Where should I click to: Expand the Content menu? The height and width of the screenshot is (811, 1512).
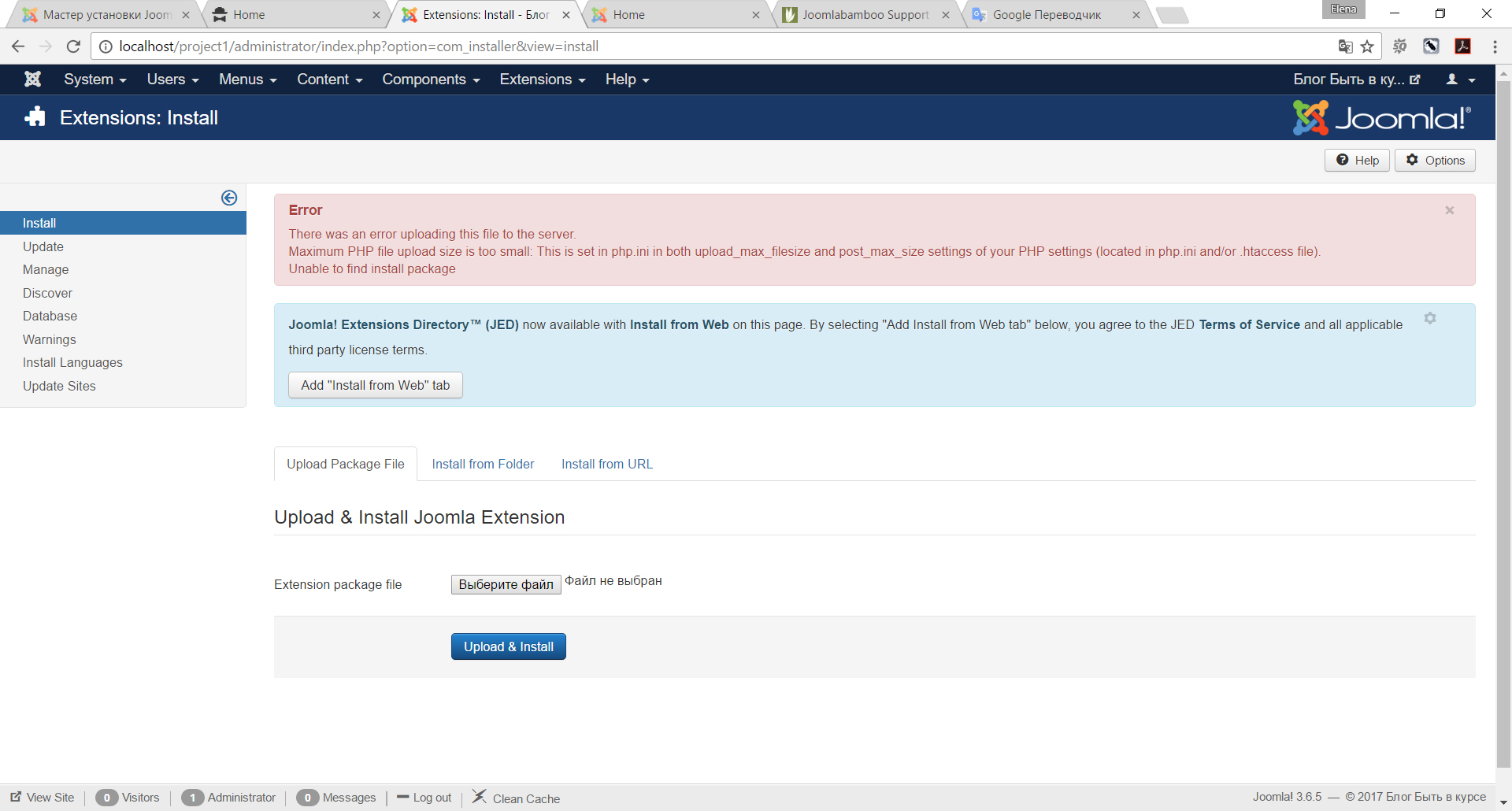tap(330, 80)
